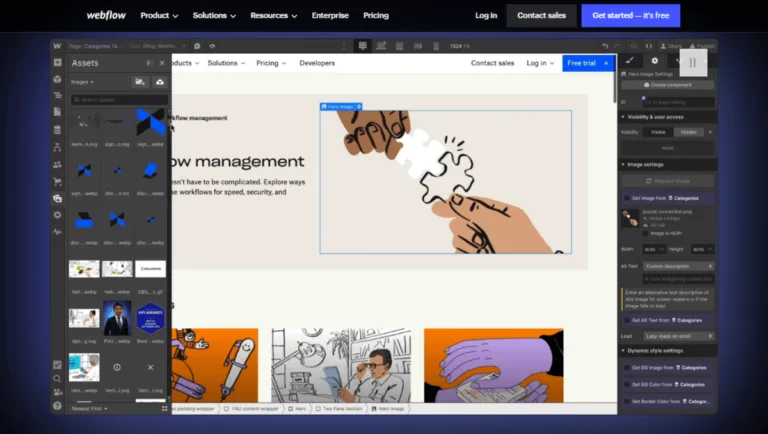Open the Images filter dropdown in Assets

pos(82,82)
